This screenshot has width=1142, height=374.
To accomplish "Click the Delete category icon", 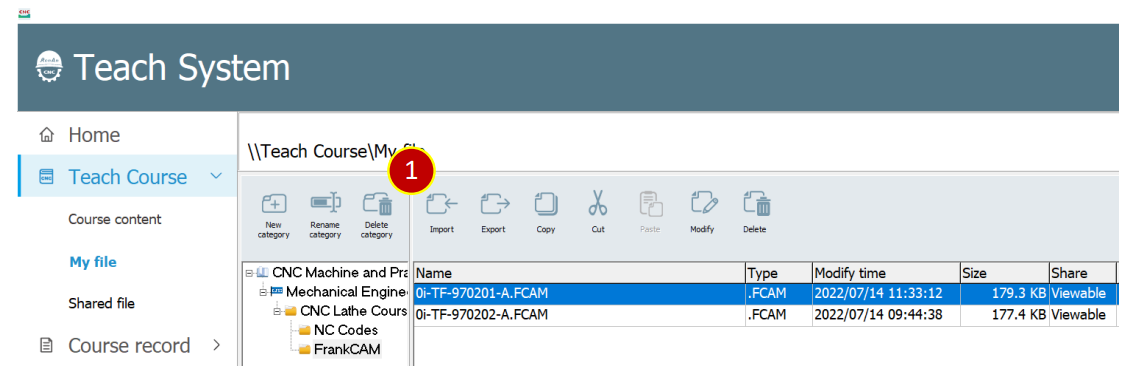I will pyautogui.click(x=378, y=204).
